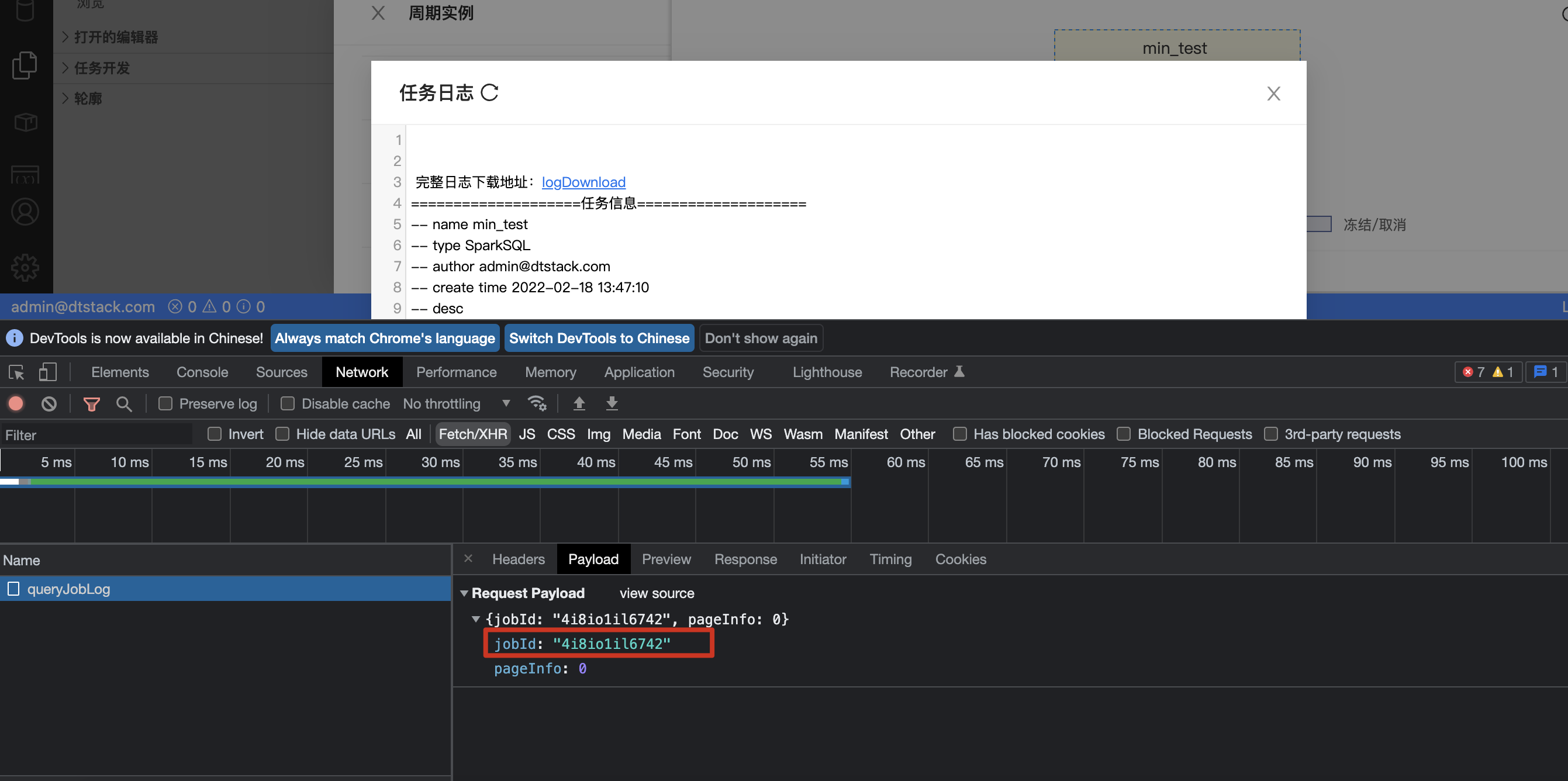This screenshot has width=1568, height=781.
Task: Click the network conditions Wi-Fi icon
Action: pos(536,403)
